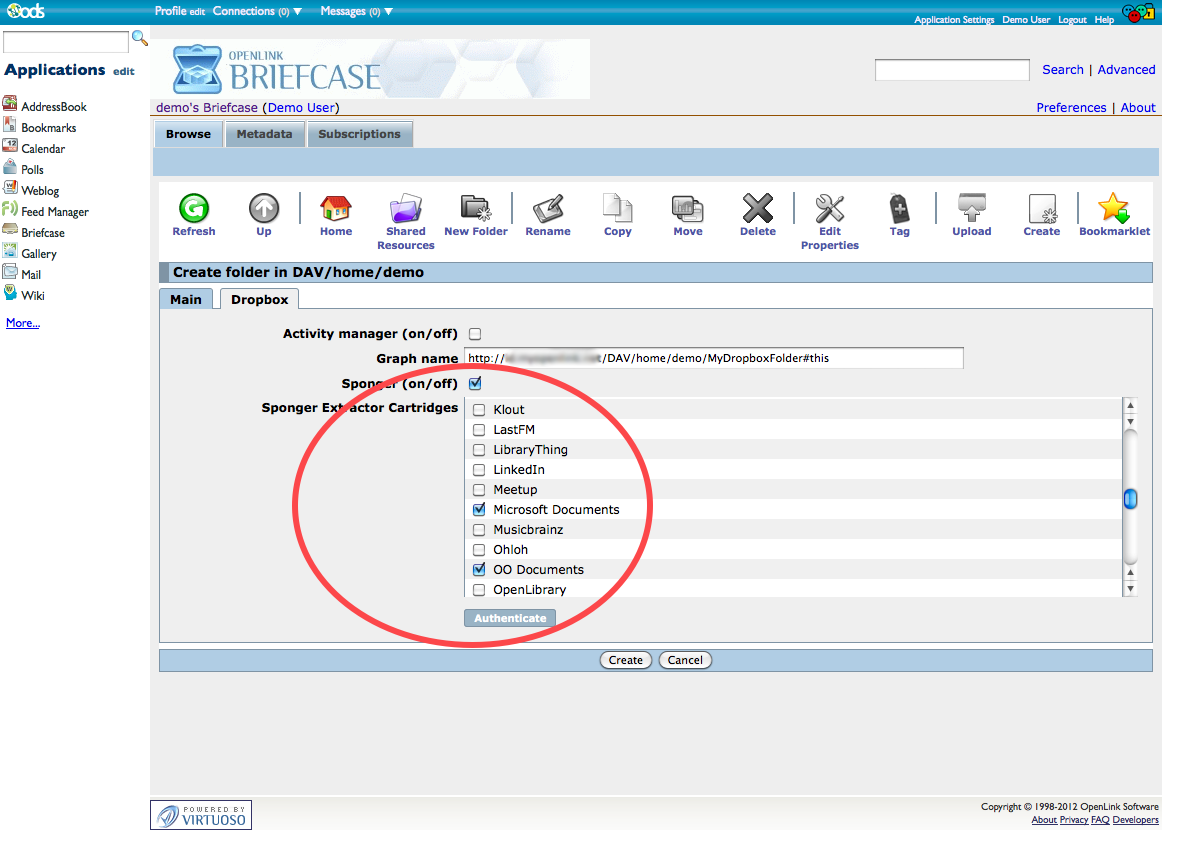Image resolution: width=1180 pixels, height=850 pixels.
Task: Select the Rename tool icon
Action: coord(548,209)
